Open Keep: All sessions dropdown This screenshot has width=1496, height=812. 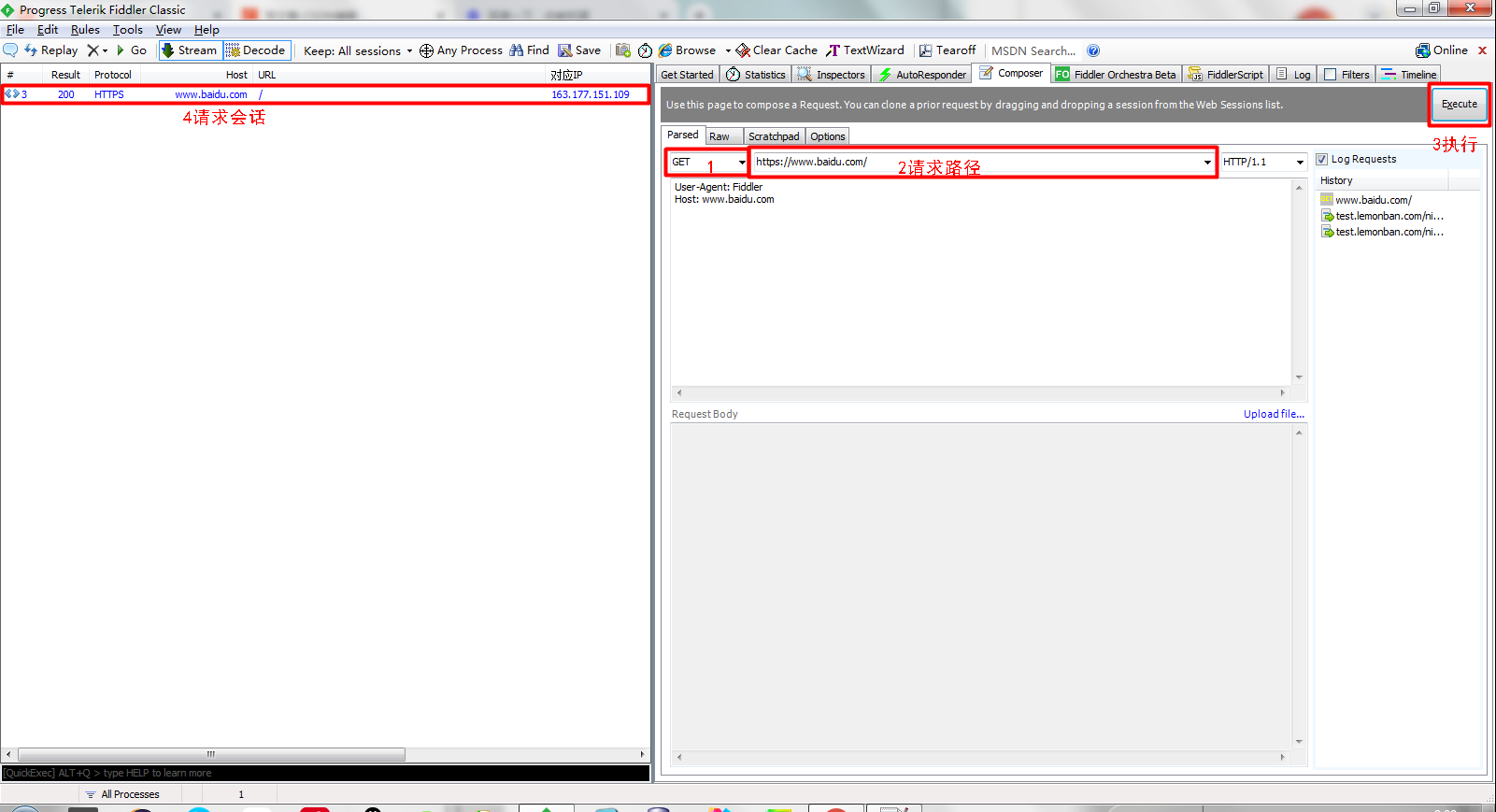coord(358,50)
